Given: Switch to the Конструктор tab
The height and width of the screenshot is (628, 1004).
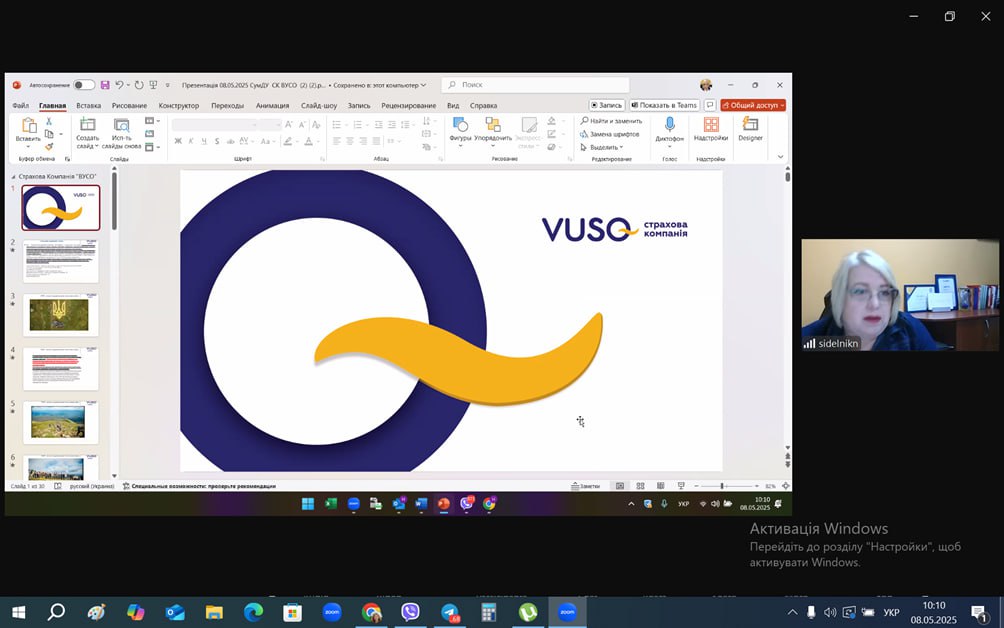Looking at the screenshot, I should point(179,106).
